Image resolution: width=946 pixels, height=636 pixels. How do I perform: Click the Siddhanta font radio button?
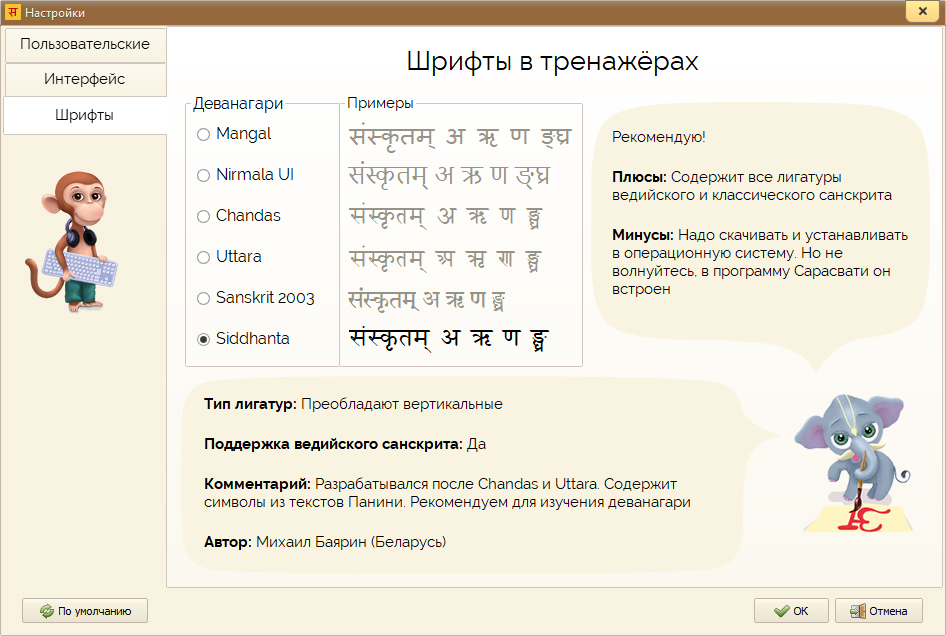pyautogui.click(x=204, y=339)
